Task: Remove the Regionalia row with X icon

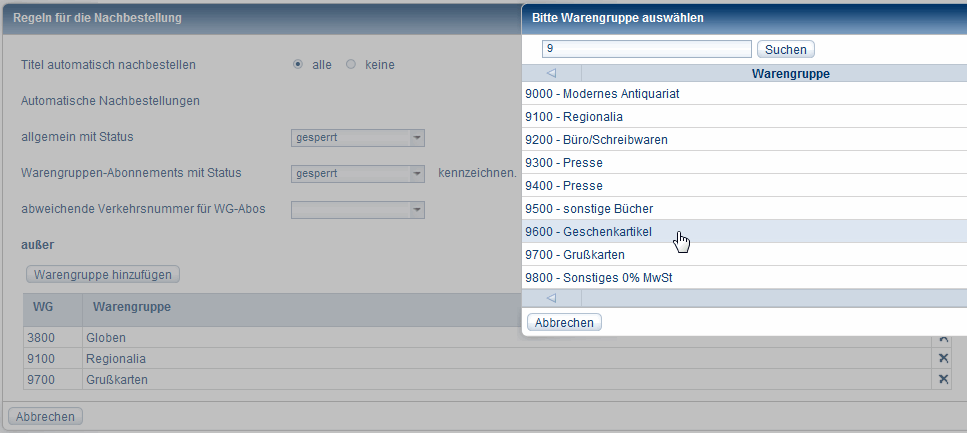Action: pyautogui.click(x=943, y=358)
